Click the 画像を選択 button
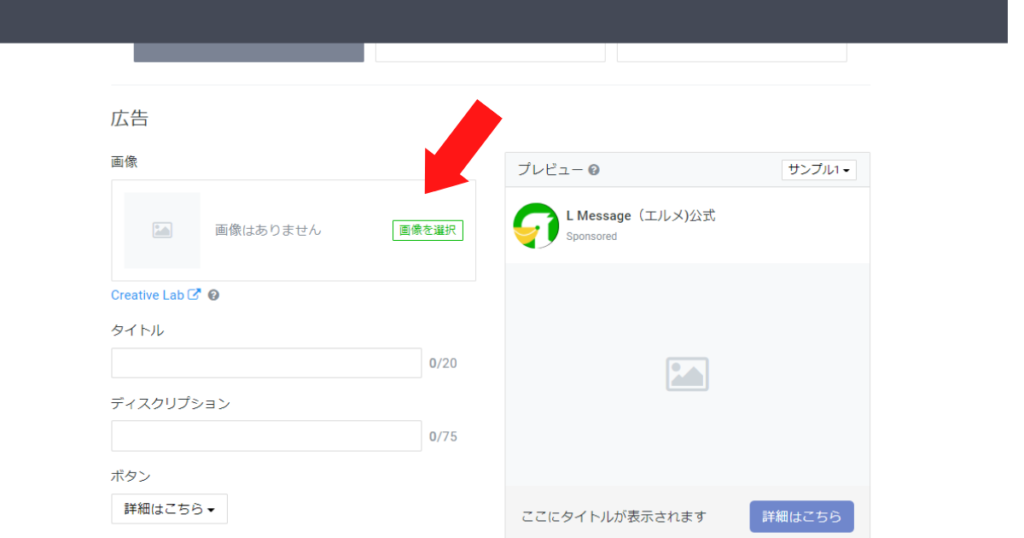Viewport: 1024px width, 538px height. coord(428,230)
